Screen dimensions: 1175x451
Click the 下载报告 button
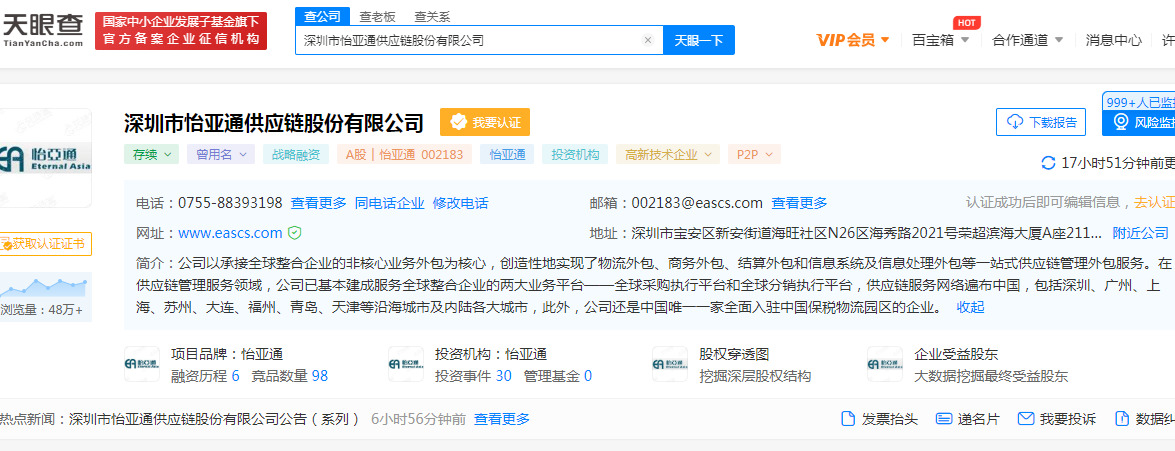pos(1041,122)
